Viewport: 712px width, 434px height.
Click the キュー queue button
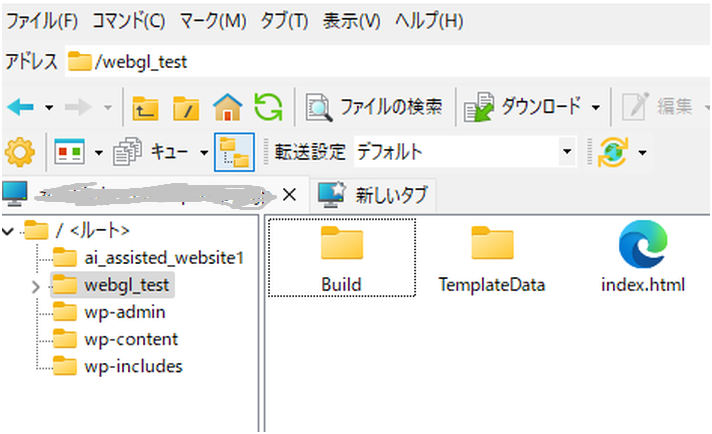pos(150,152)
